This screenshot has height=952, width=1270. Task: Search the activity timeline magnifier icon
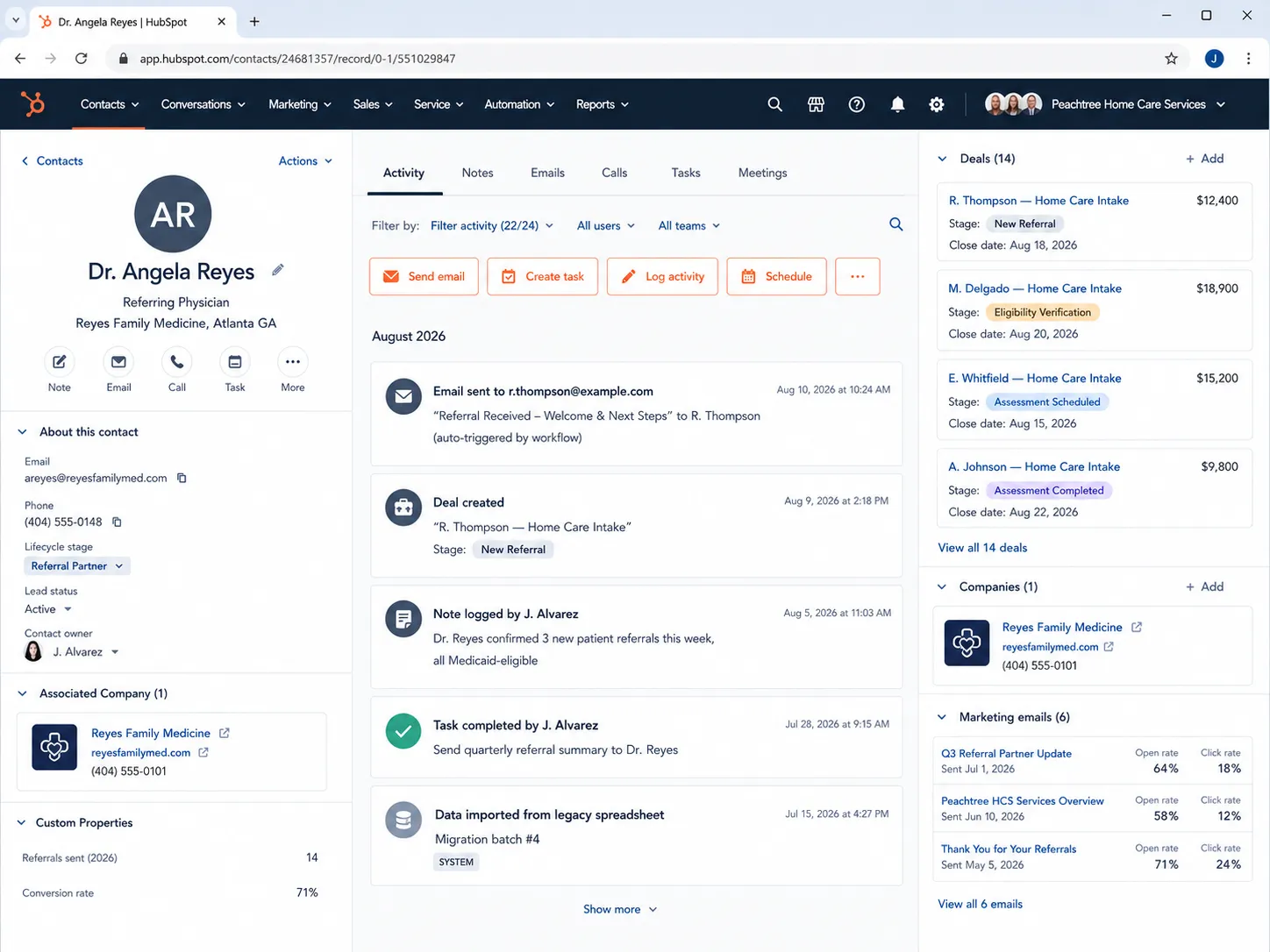pyautogui.click(x=895, y=224)
